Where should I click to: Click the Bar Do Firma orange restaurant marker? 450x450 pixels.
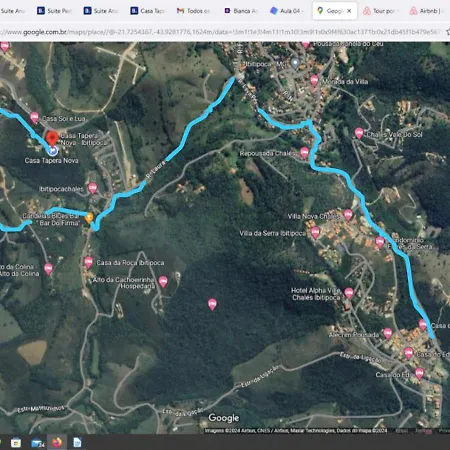(89, 218)
